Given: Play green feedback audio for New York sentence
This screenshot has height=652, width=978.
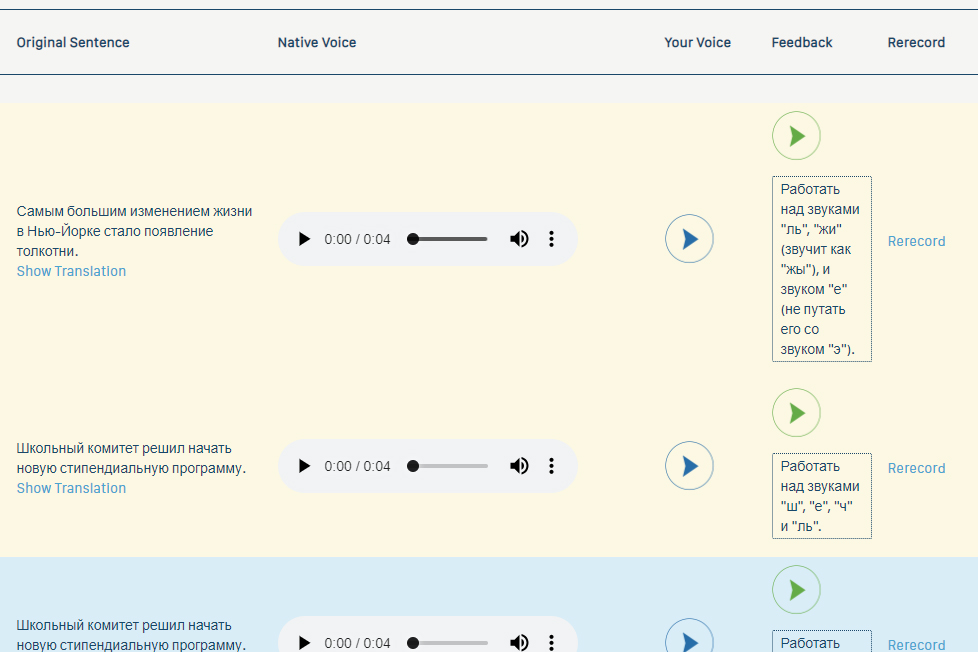Looking at the screenshot, I should coord(796,136).
